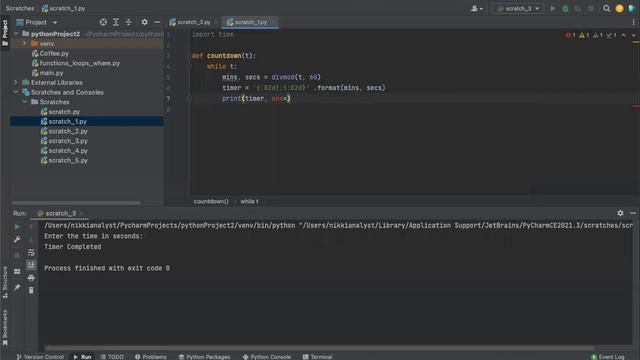Collapse all in the Project panel

(x=129, y=22)
